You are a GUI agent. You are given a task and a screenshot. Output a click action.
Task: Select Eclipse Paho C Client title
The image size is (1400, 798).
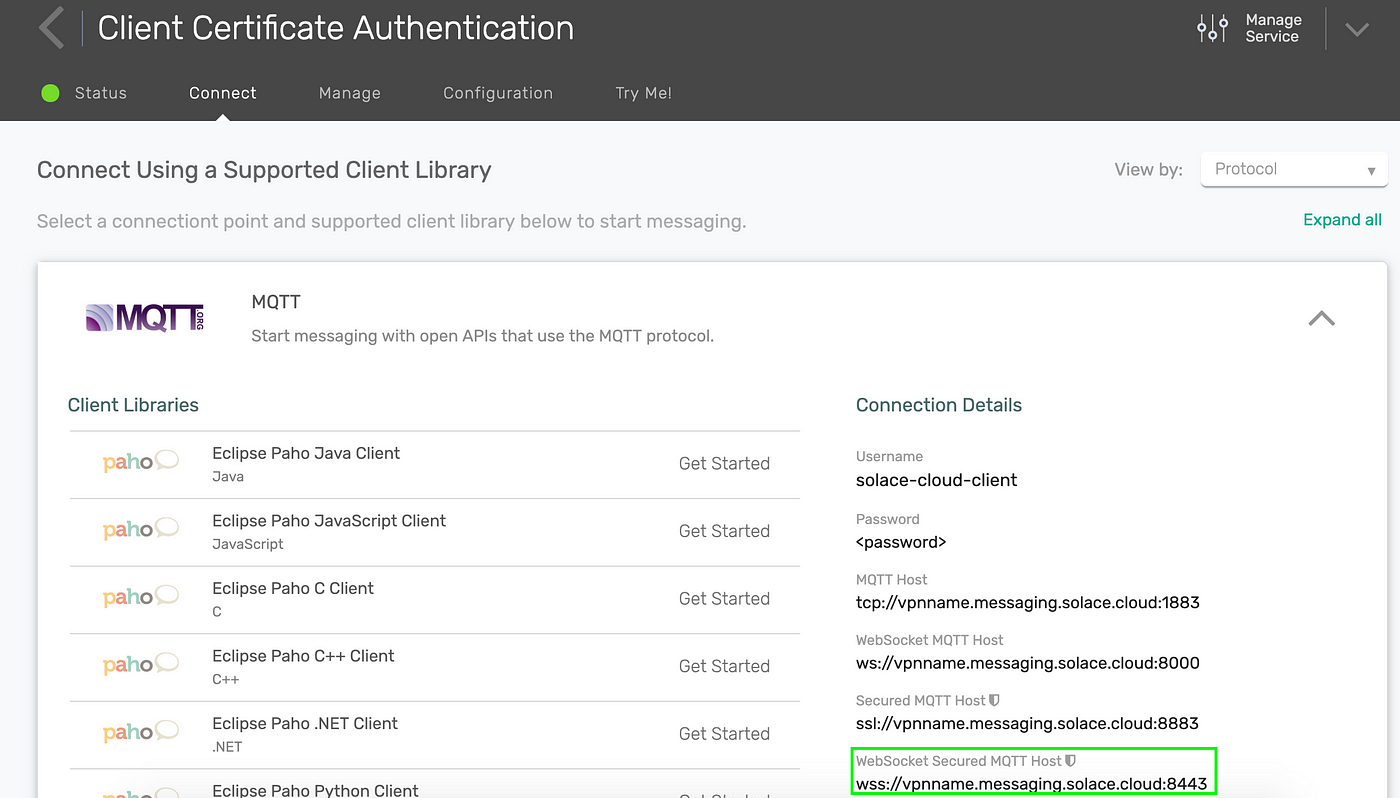click(293, 588)
